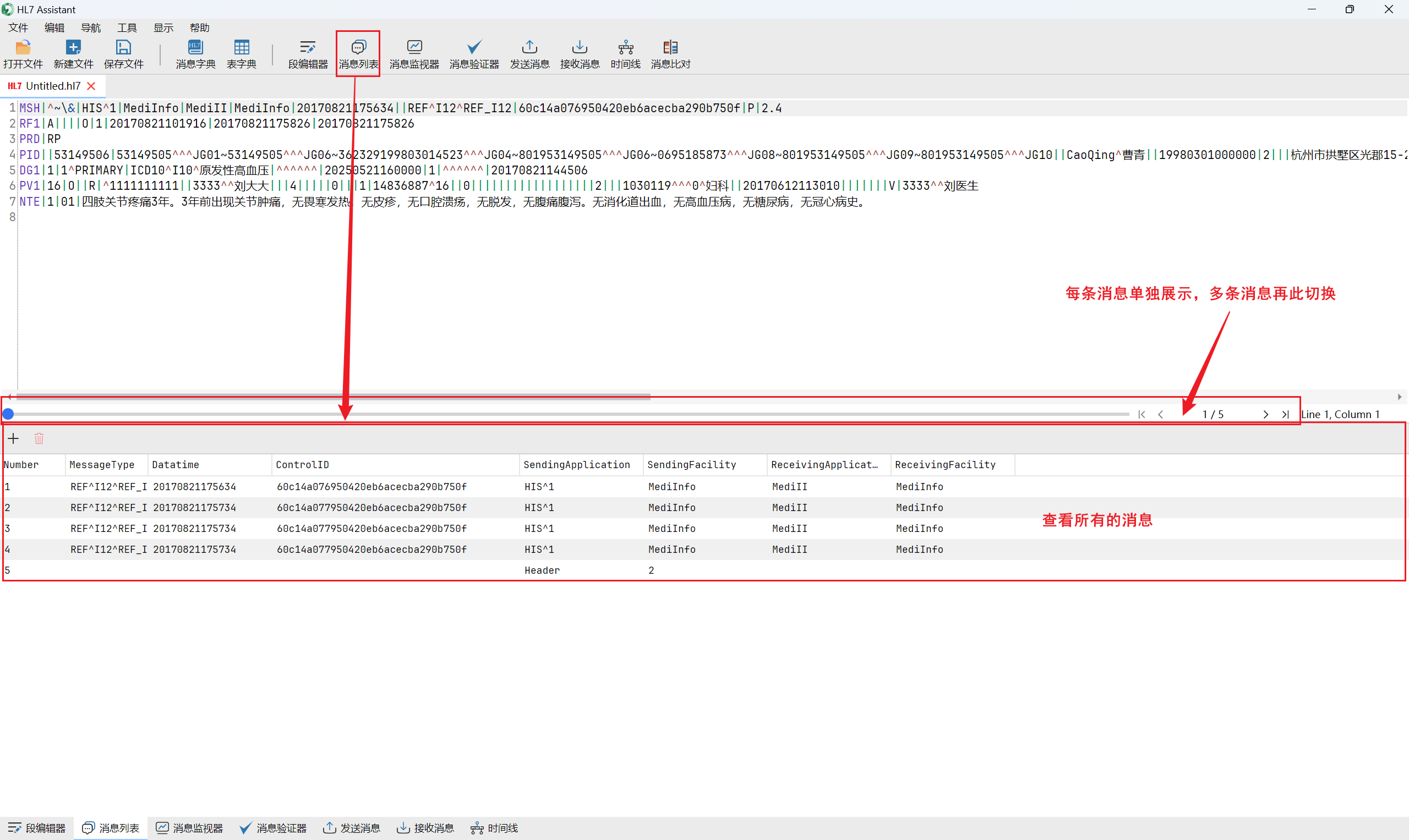Launch the 段编辑器 from toolbar

click(x=308, y=54)
